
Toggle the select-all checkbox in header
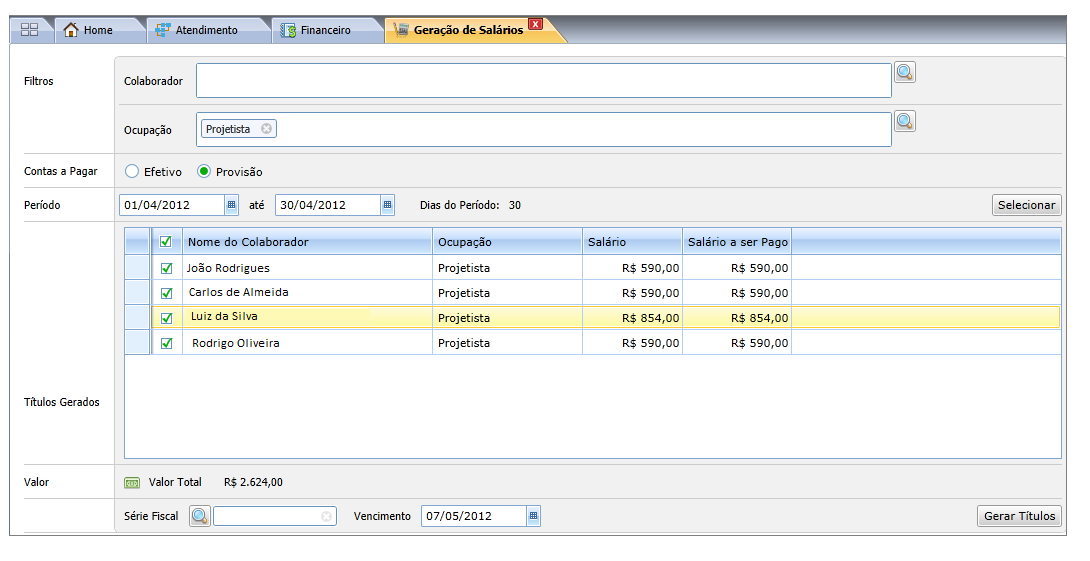[165, 241]
